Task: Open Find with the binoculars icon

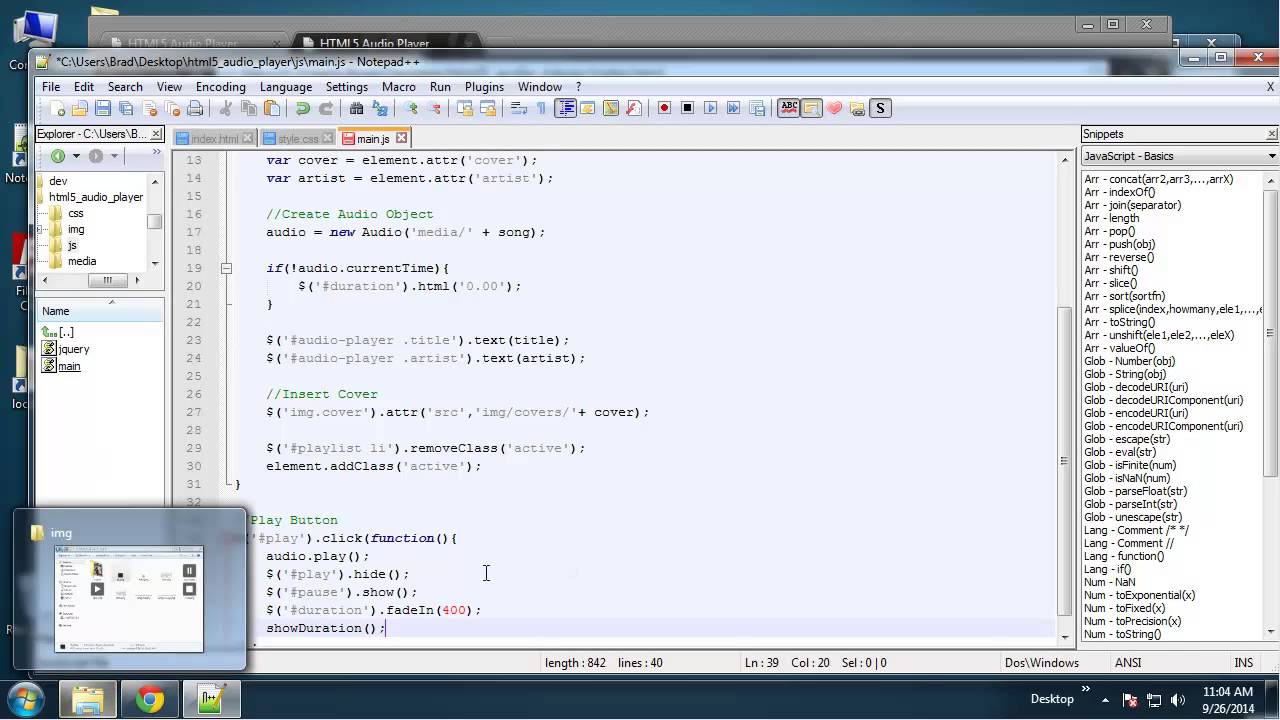Action: [x=356, y=108]
